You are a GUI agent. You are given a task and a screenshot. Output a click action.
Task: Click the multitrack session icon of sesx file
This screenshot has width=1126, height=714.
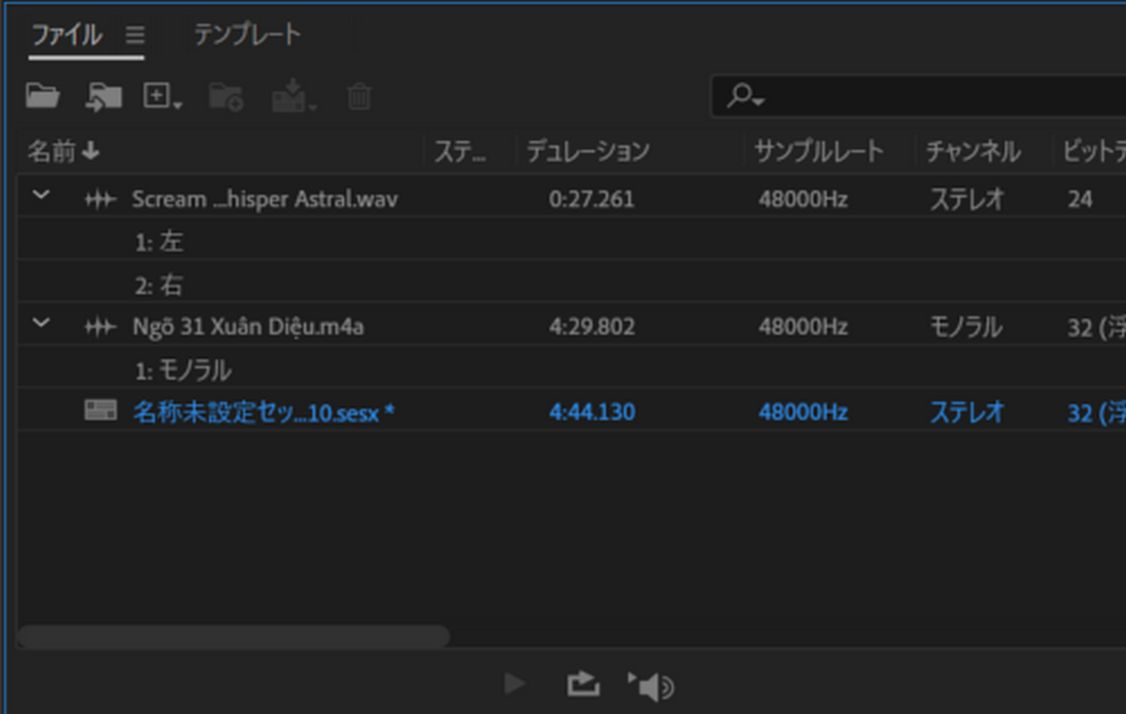click(x=101, y=410)
